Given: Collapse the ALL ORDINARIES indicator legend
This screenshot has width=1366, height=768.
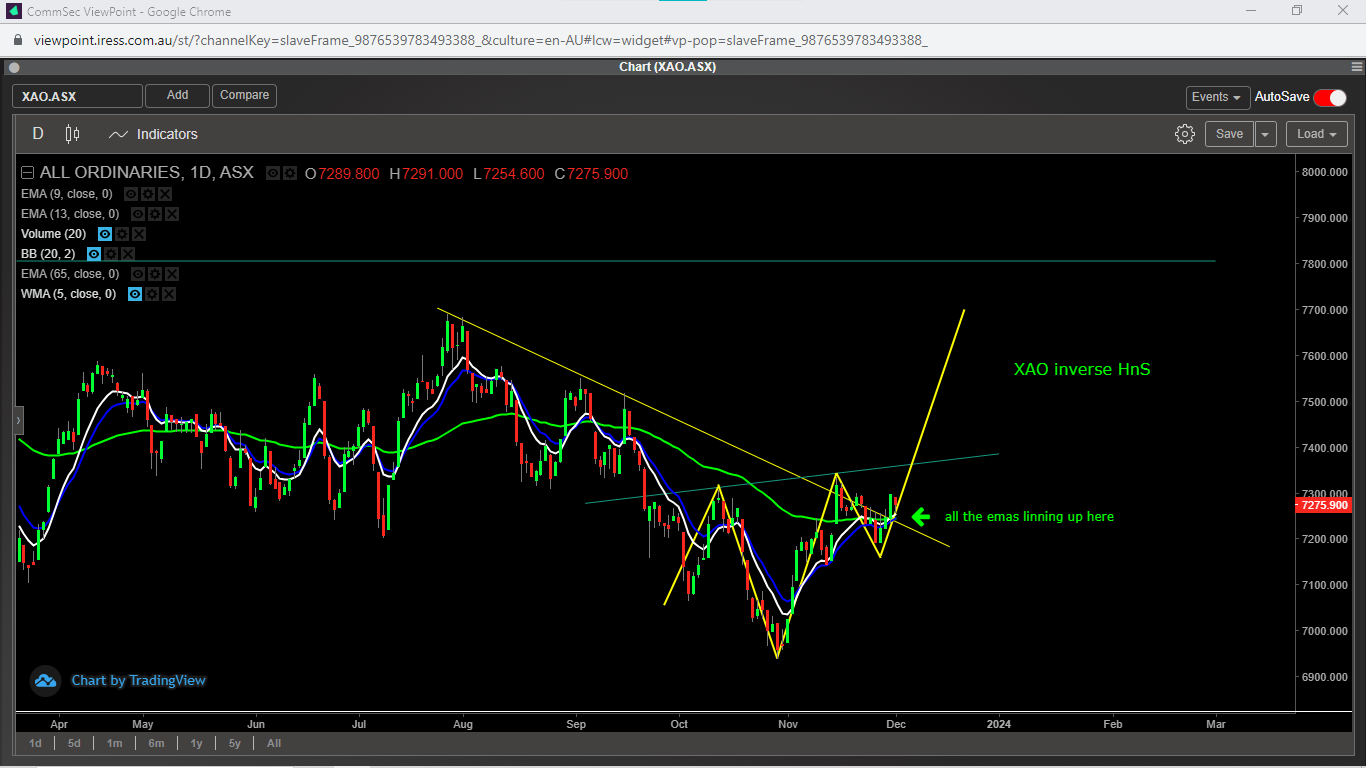Looking at the screenshot, I should [27, 173].
